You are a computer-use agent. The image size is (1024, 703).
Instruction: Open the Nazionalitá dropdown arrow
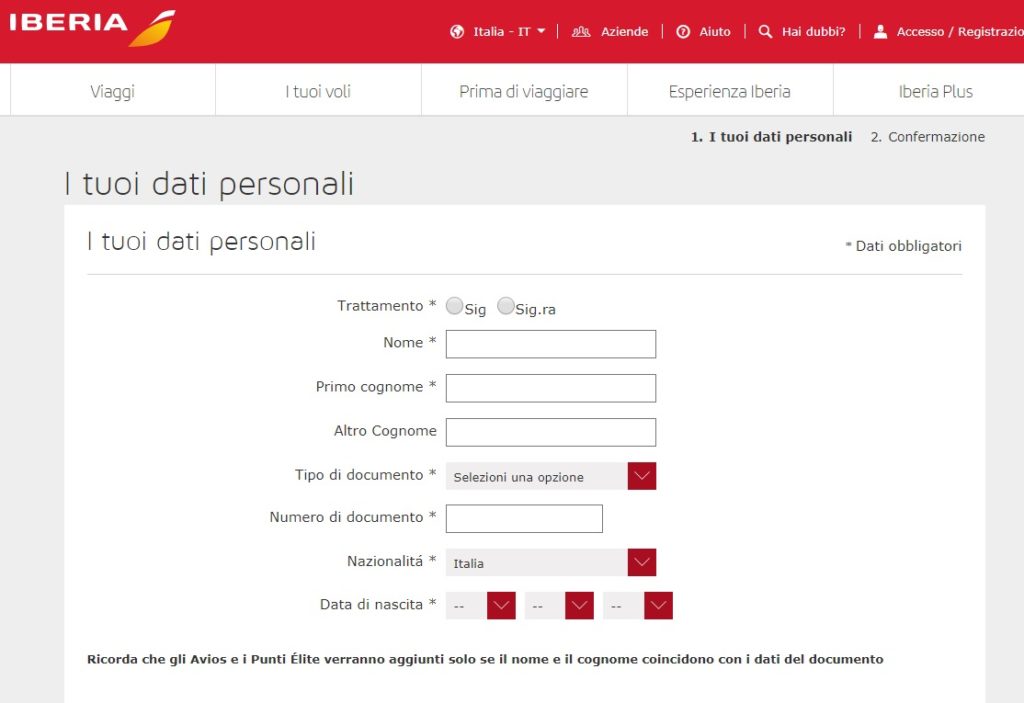(x=641, y=562)
